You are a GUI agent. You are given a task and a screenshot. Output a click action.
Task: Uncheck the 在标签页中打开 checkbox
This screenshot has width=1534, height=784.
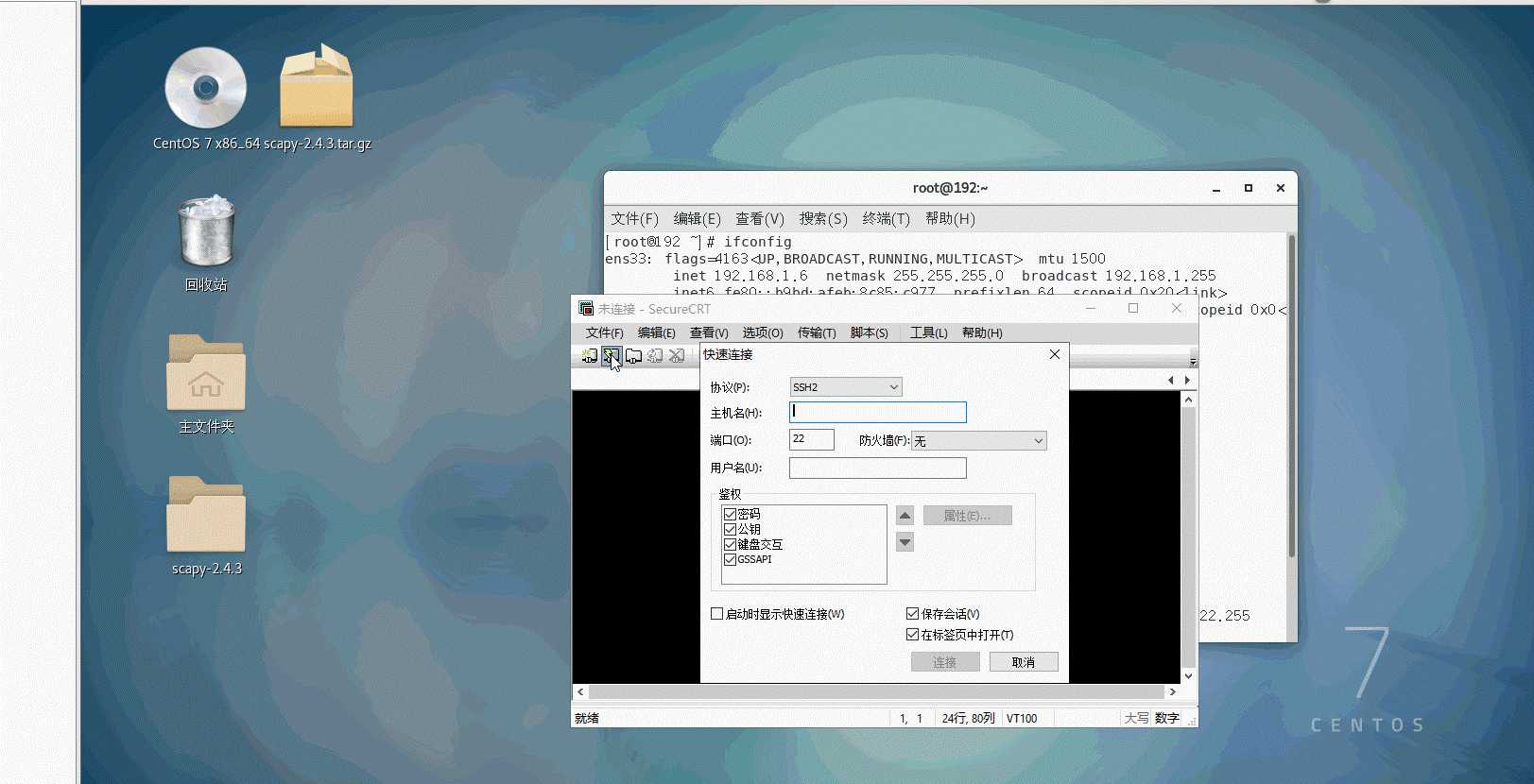[x=912, y=635]
